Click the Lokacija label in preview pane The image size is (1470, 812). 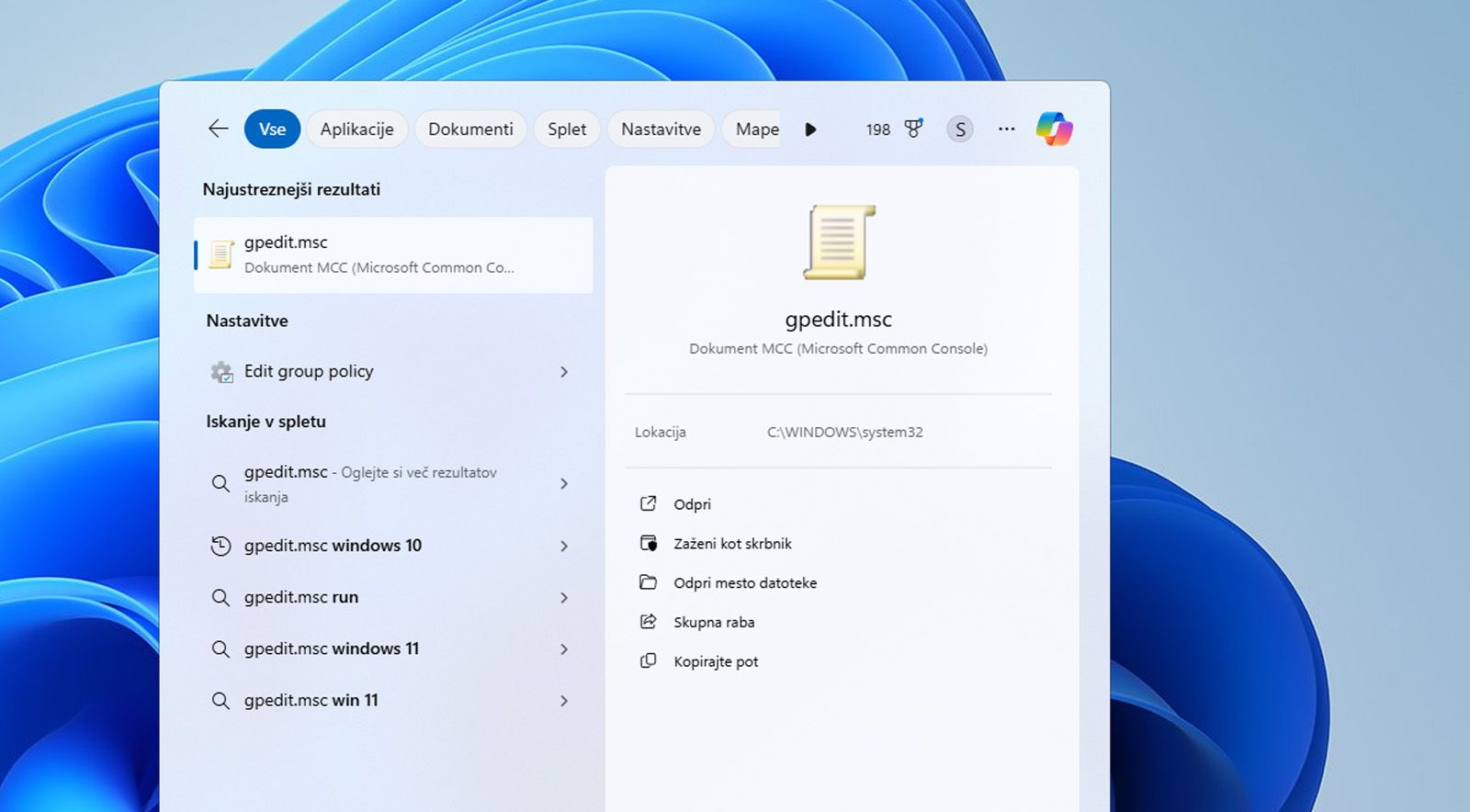(x=660, y=432)
